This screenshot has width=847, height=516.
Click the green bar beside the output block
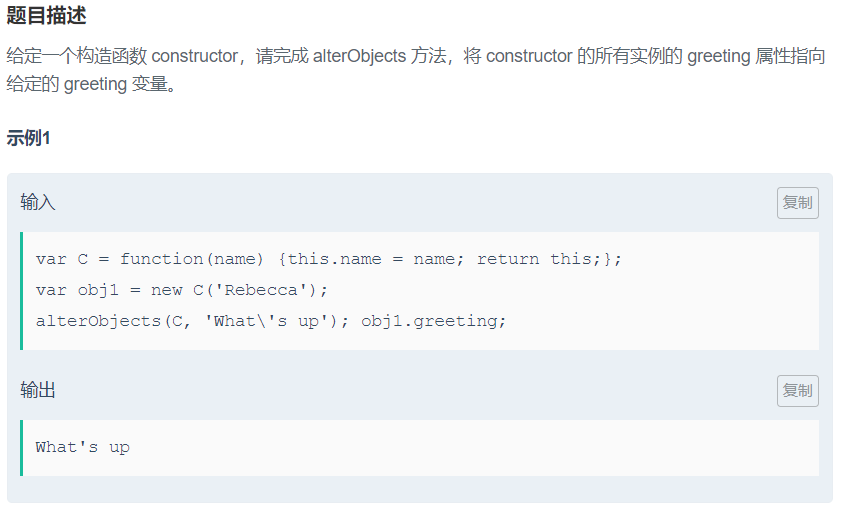tap(22, 448)
